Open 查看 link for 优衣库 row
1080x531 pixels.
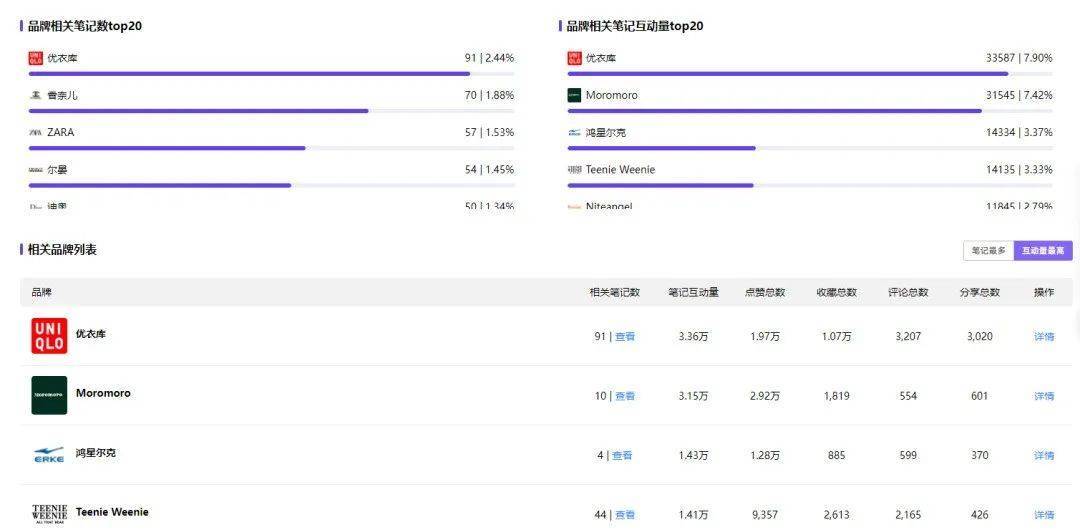pos(625,337)
